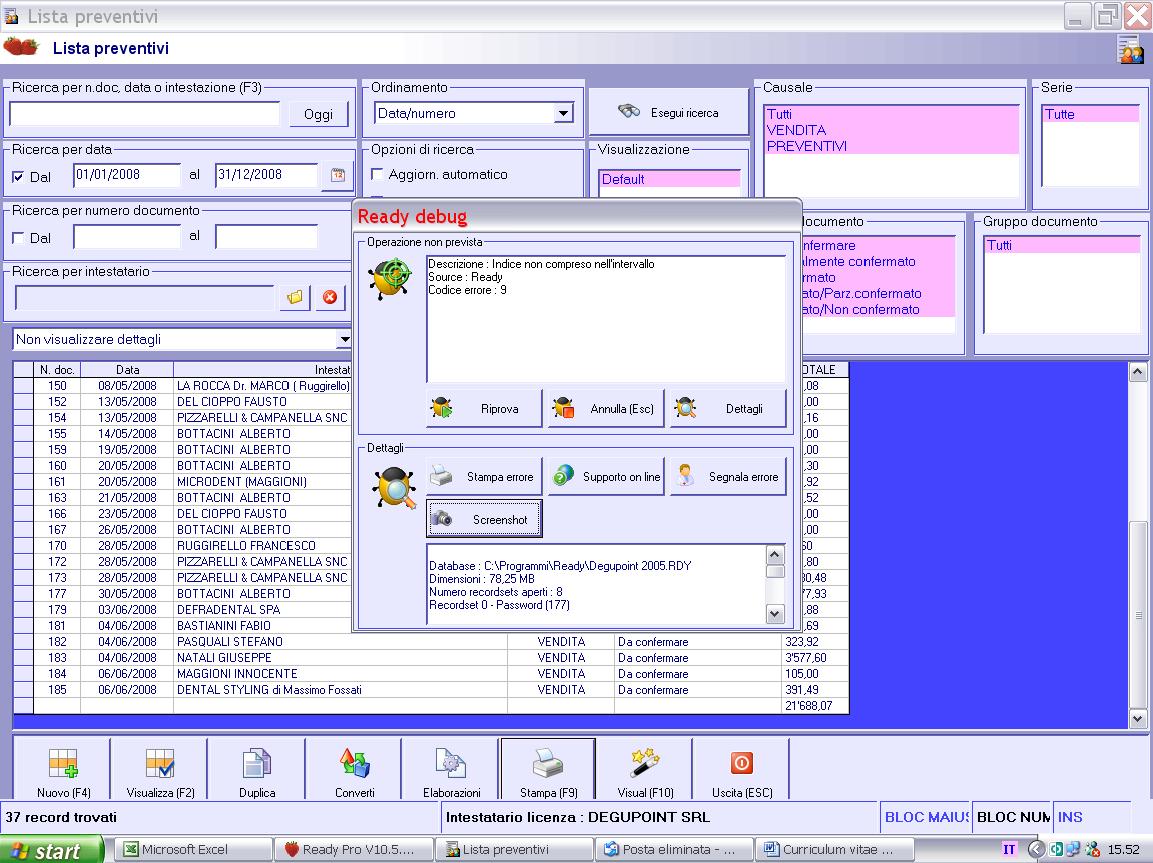Expand the Ordinamento Data/numero dropdown

[564, 114]
